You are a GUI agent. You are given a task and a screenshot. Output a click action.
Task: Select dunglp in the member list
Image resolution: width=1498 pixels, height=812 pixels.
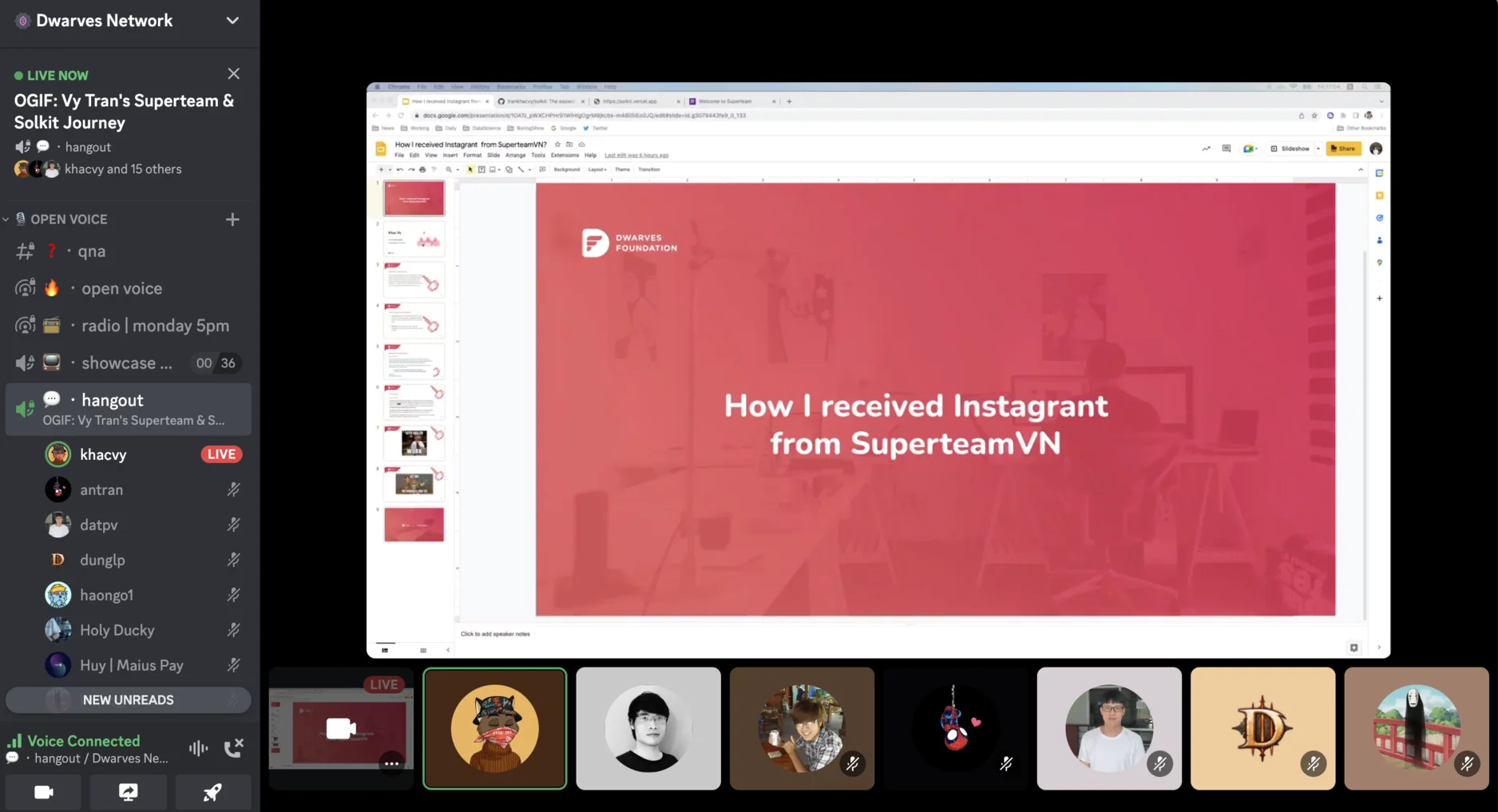click(x=142, y=560)
